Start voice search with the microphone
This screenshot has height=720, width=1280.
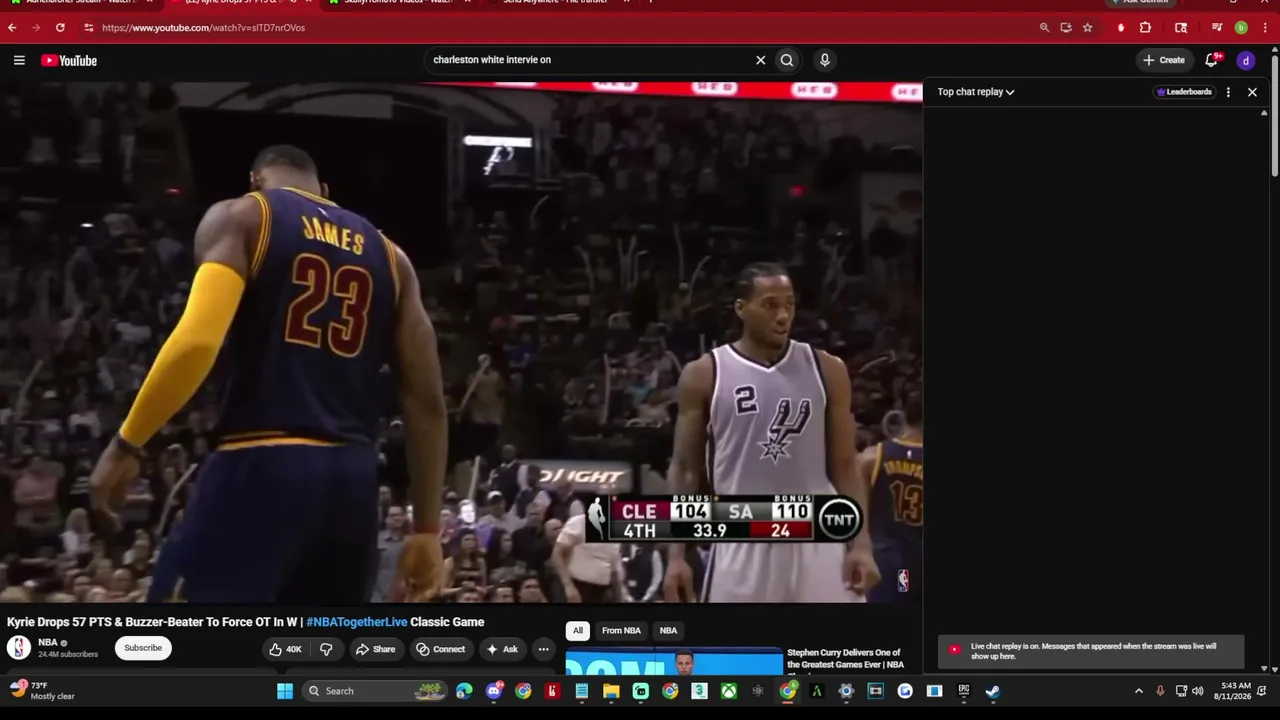pyautogui.click(x=825, y=60)
